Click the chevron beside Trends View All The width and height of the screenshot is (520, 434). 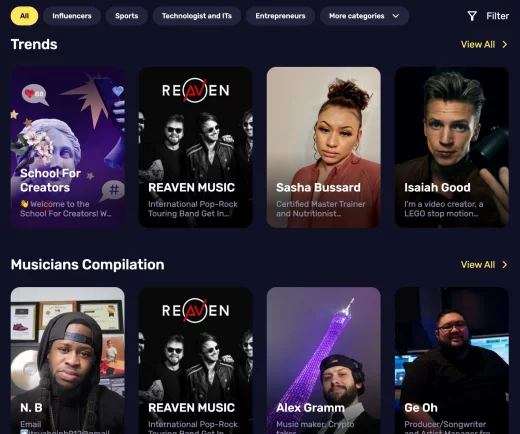click(x=505, y=45)
